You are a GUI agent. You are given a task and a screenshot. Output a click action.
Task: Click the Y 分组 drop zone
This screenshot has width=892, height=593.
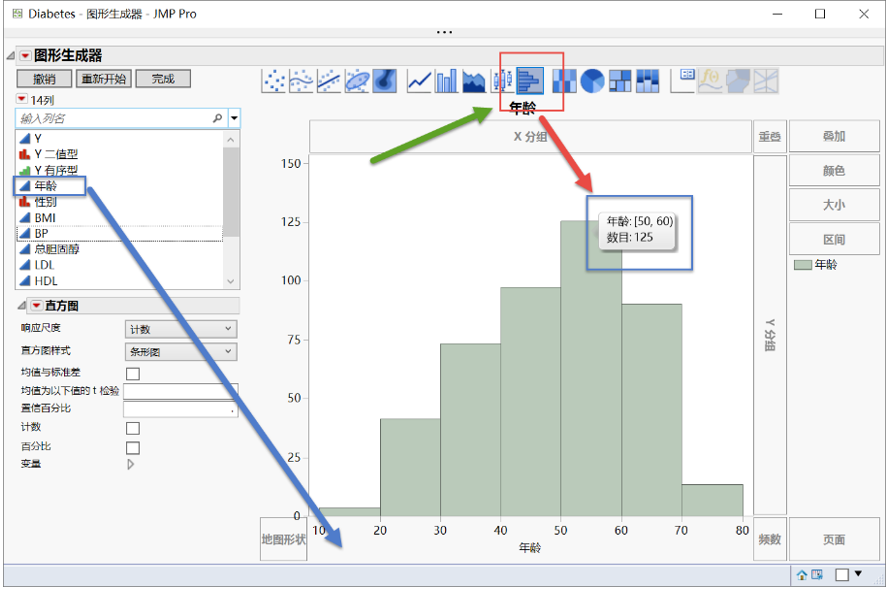click(770, 335)
